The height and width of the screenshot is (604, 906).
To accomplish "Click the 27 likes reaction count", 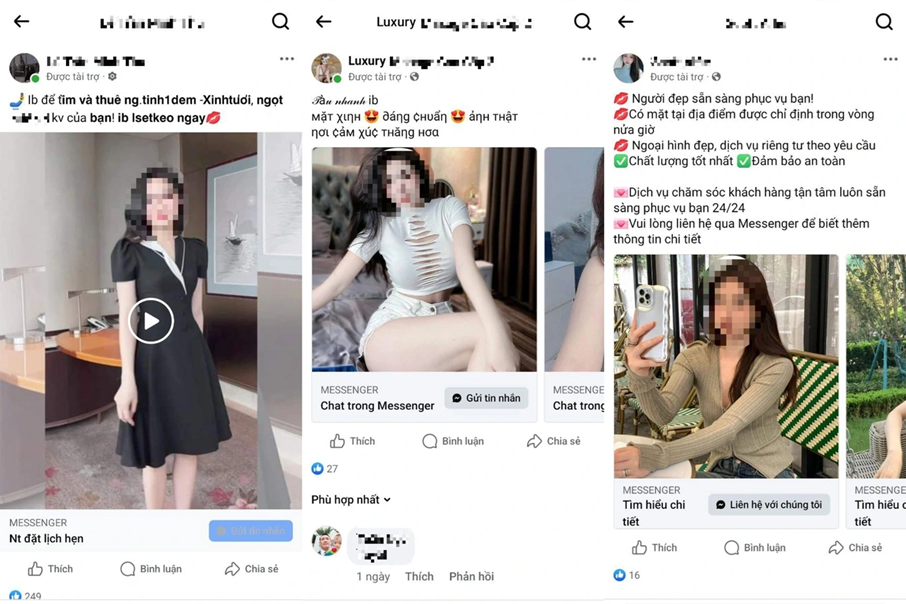I will click(325, 469).
